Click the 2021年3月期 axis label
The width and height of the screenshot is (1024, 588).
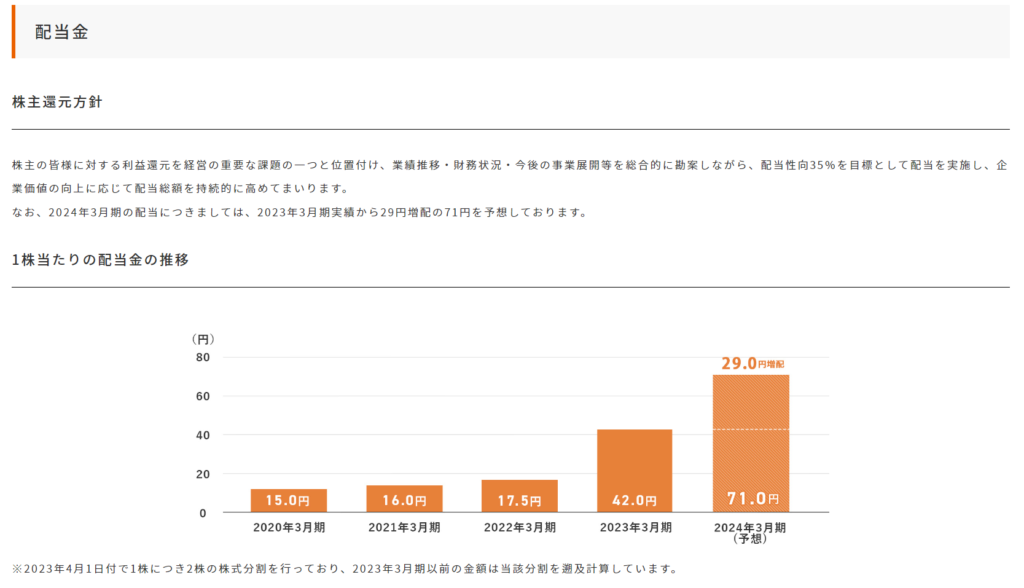[404, 527]
